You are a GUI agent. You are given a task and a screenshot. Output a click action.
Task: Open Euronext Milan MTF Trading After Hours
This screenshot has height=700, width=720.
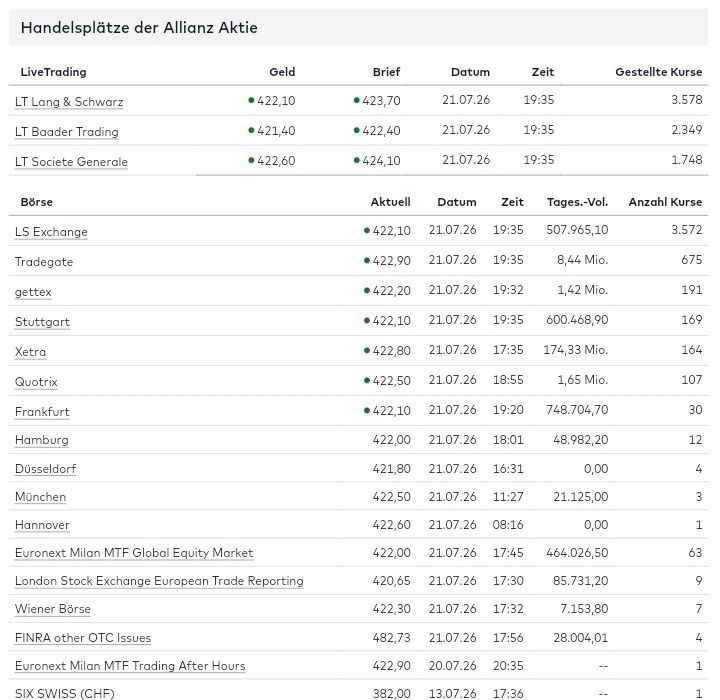point(130,666)
